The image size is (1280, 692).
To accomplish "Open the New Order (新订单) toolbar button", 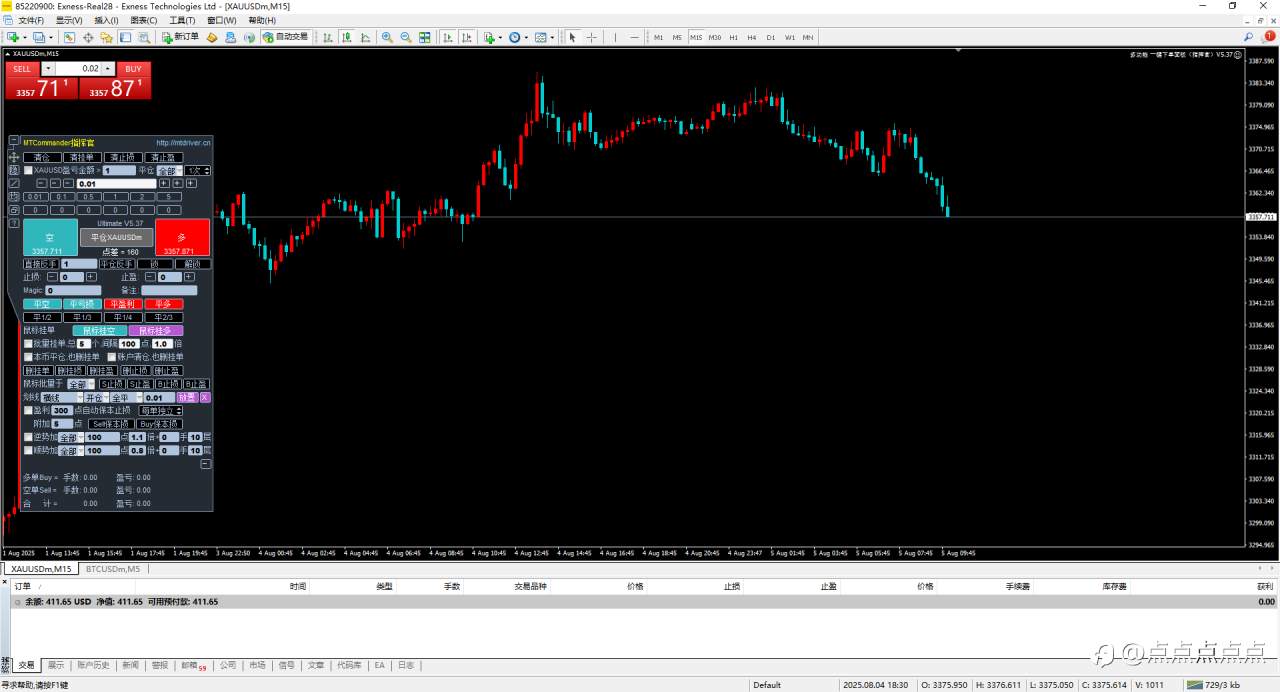I will (x=181, y=37).
